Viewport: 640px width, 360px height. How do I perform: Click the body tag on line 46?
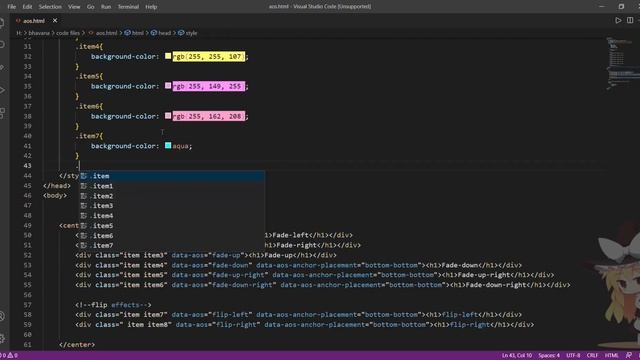click(55, 196)
